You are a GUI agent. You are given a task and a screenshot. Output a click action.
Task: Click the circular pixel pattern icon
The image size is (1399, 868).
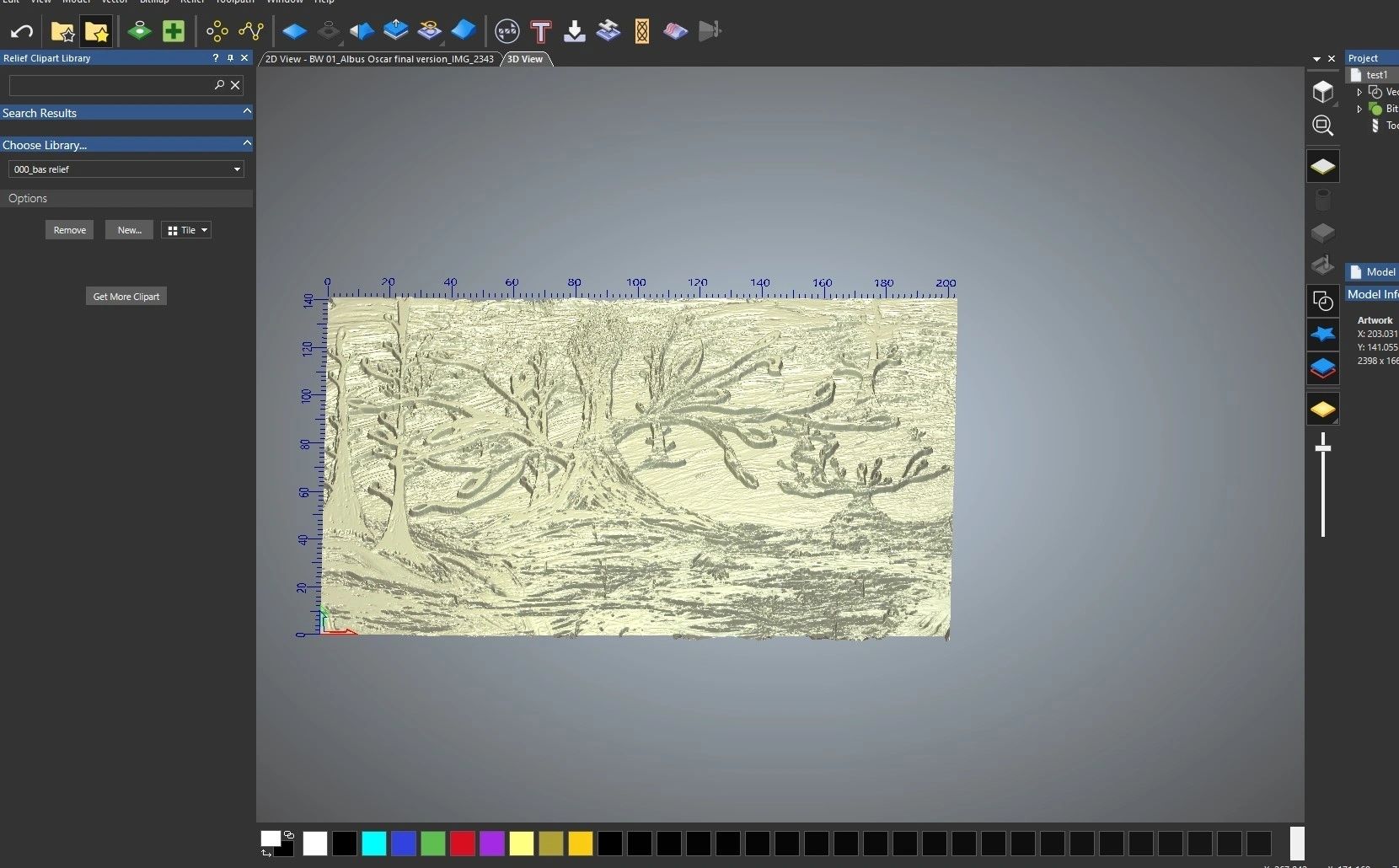pyautogui.click(x=507, y=32)
